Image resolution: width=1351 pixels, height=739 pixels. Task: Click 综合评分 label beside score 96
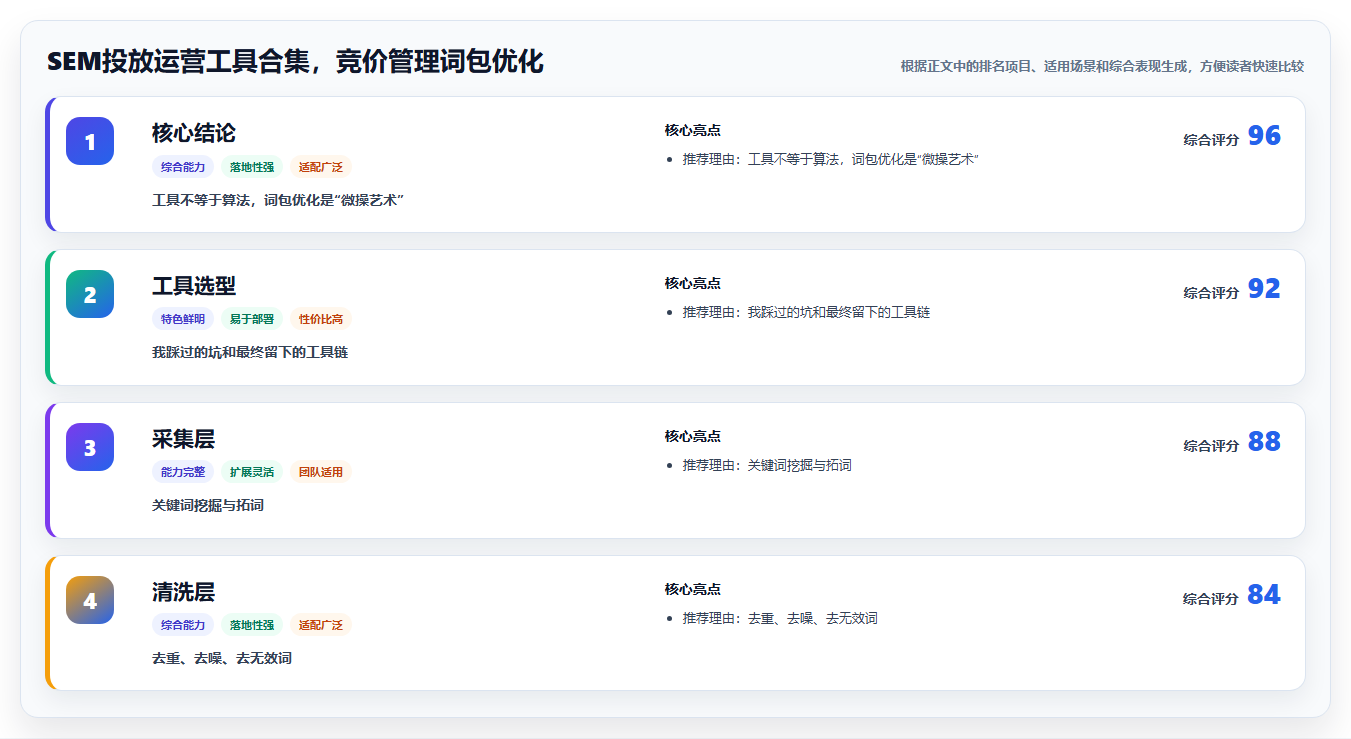click(1211, 140)
